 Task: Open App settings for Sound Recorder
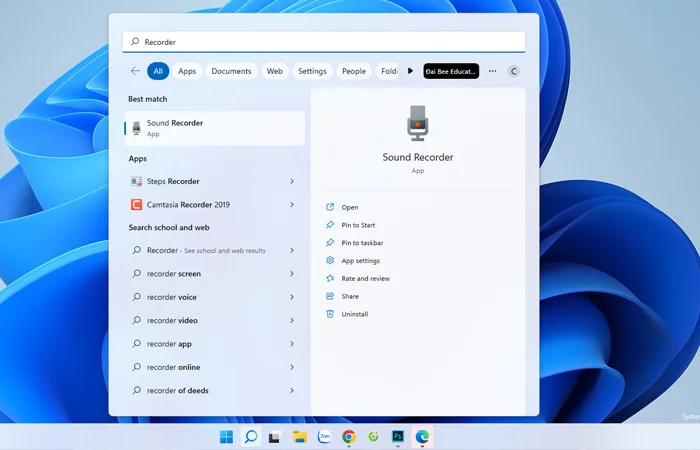[x=360, y=261]
